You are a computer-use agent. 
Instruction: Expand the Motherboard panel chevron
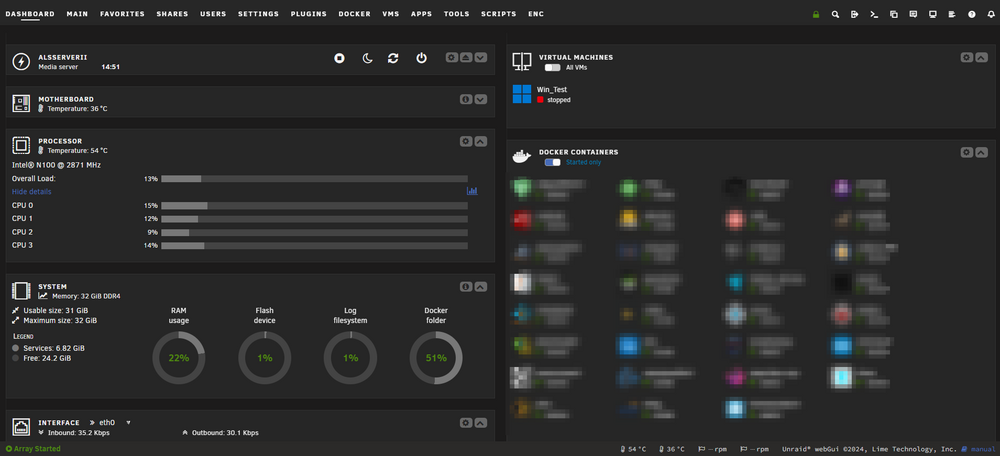481,99
